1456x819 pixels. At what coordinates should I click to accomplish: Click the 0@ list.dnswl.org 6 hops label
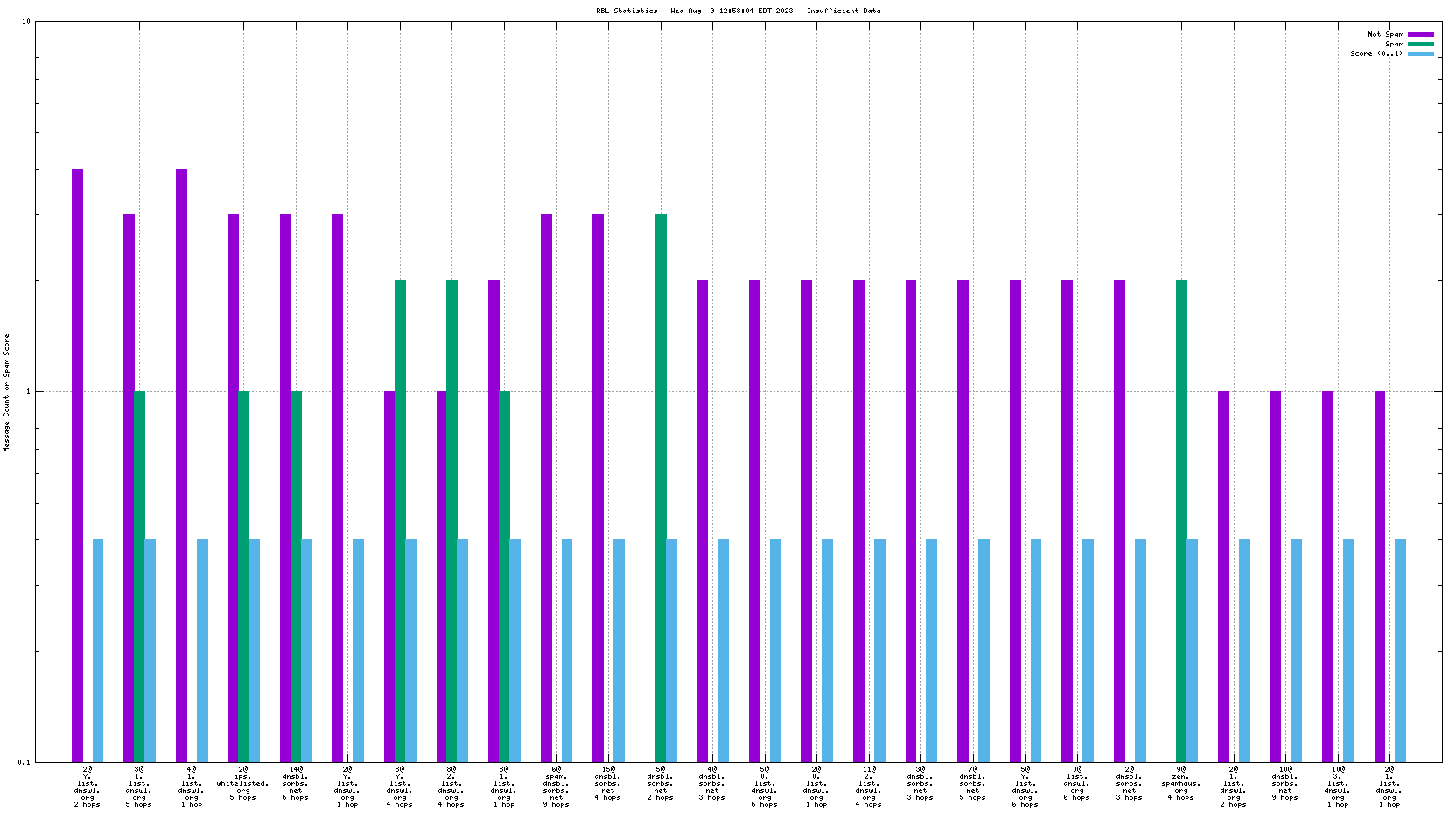(x=1077, y=783)
